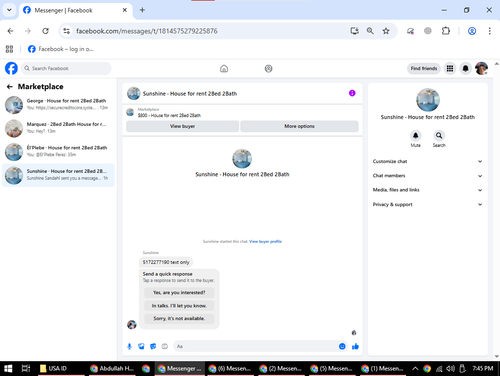Switch to the 'Abdullah H...' Chrome taskbar window
Image resolution: width=500 pixels, height=376 pixels.
click(112, 368)
